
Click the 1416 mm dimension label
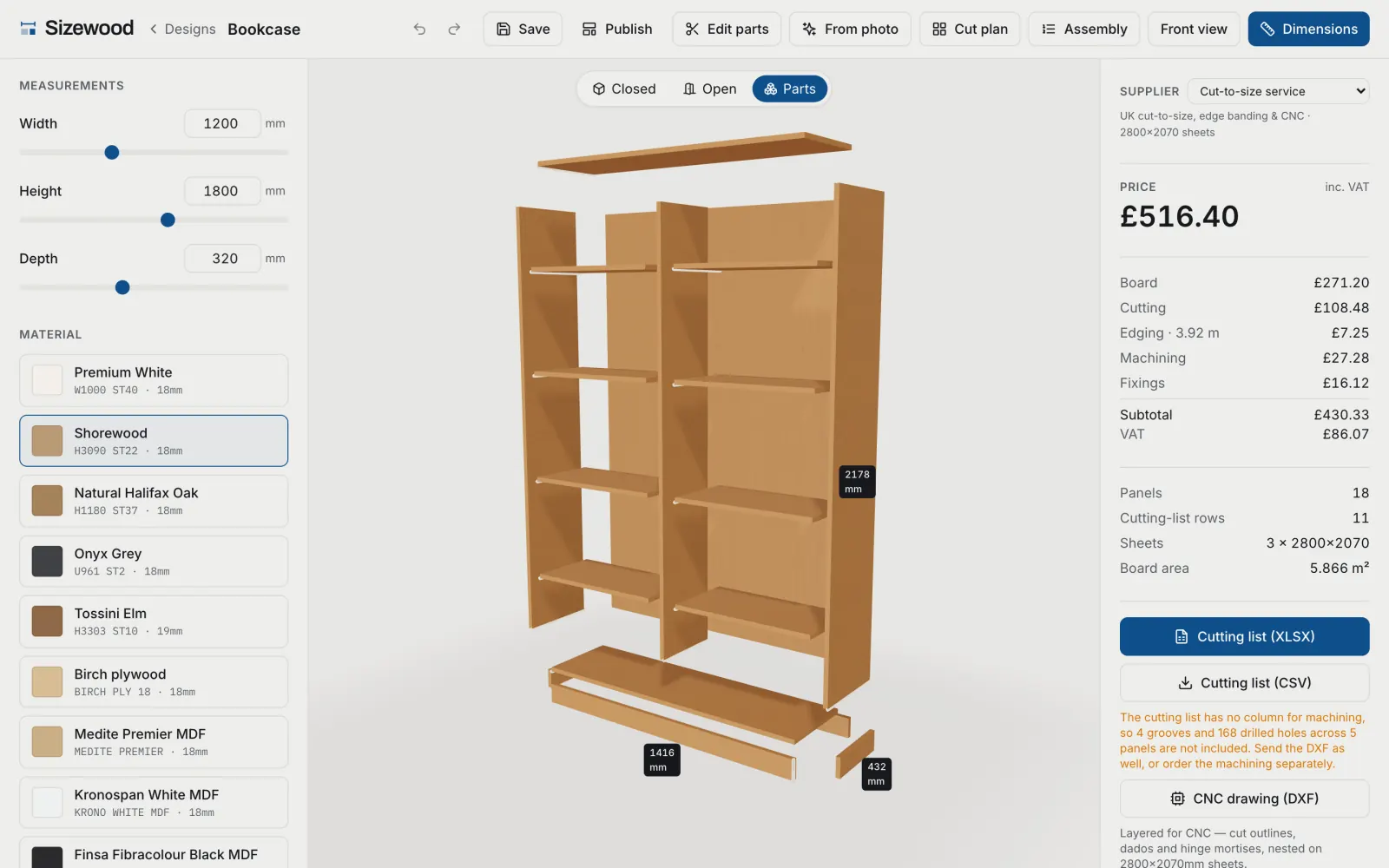click(x=662, y=760)
